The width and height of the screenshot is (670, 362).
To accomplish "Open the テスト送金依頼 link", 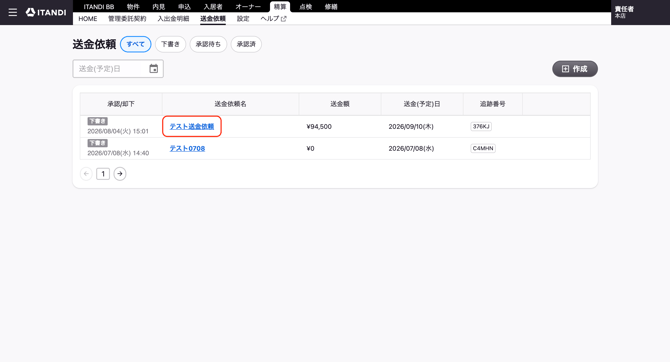I will (x=192, y=127).
